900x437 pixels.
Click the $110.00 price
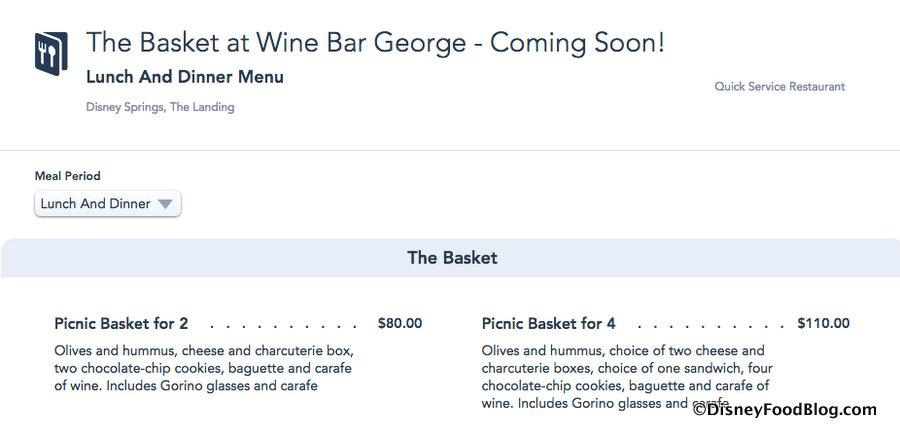coord(823,323)
